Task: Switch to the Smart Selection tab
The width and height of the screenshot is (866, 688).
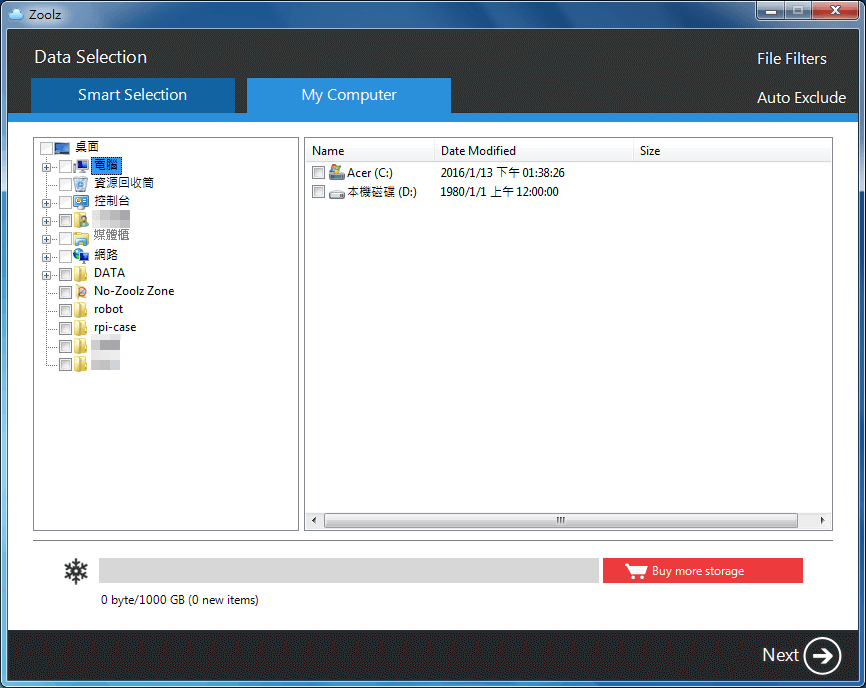Action: coord(133,94)
